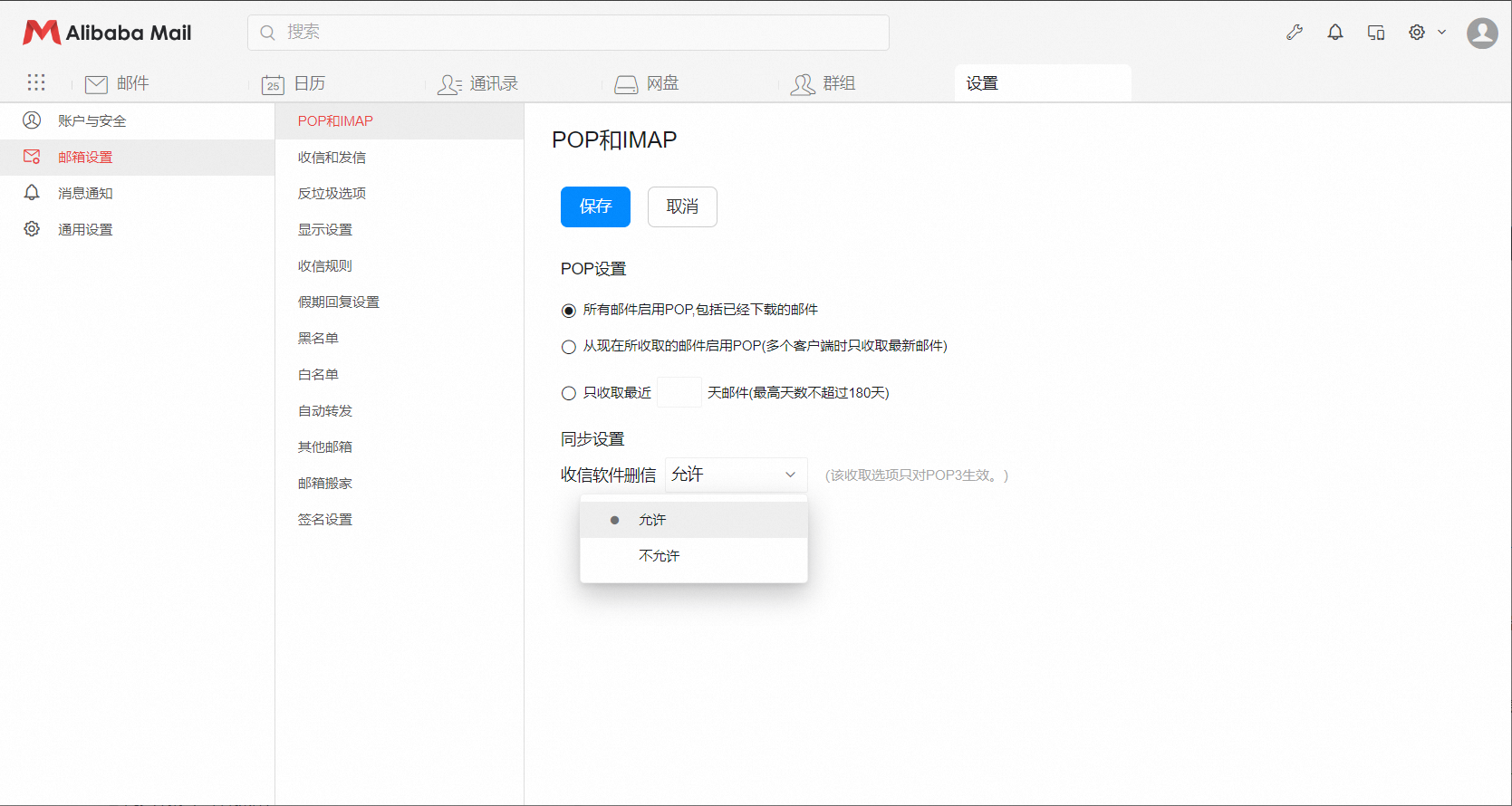The image size is (1512, 806).
Task: Click the gear icon beside 通用设置
Action: click(32, 229)
